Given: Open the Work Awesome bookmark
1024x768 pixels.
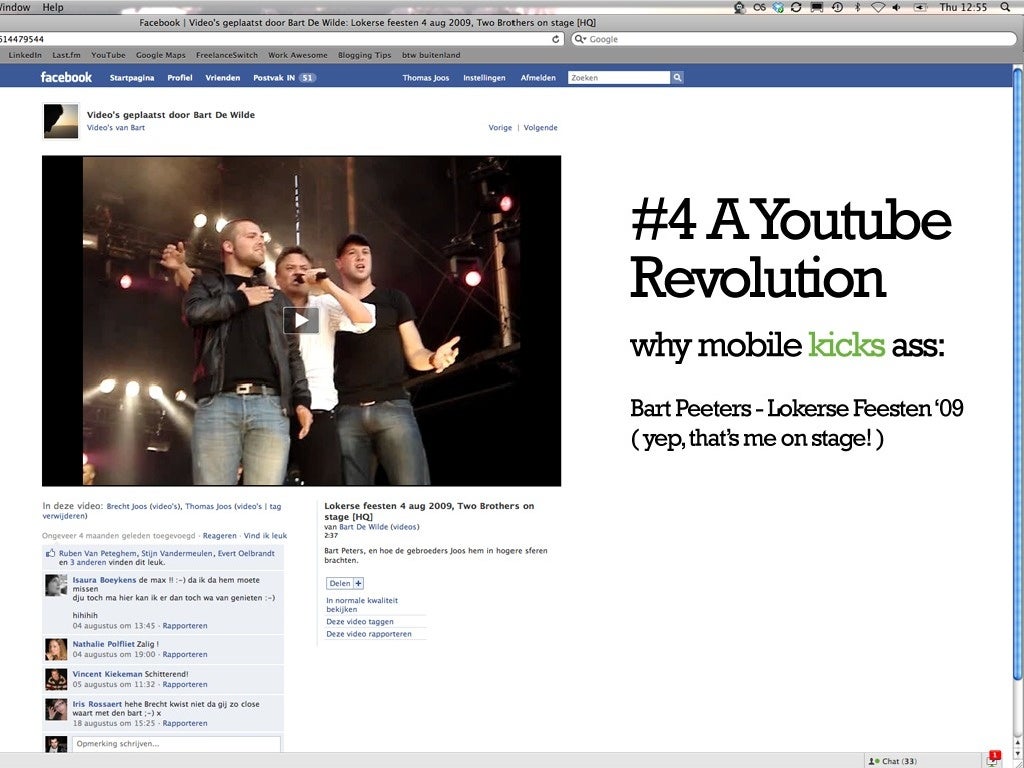Looking at the screenshot, I should point(298,56).
